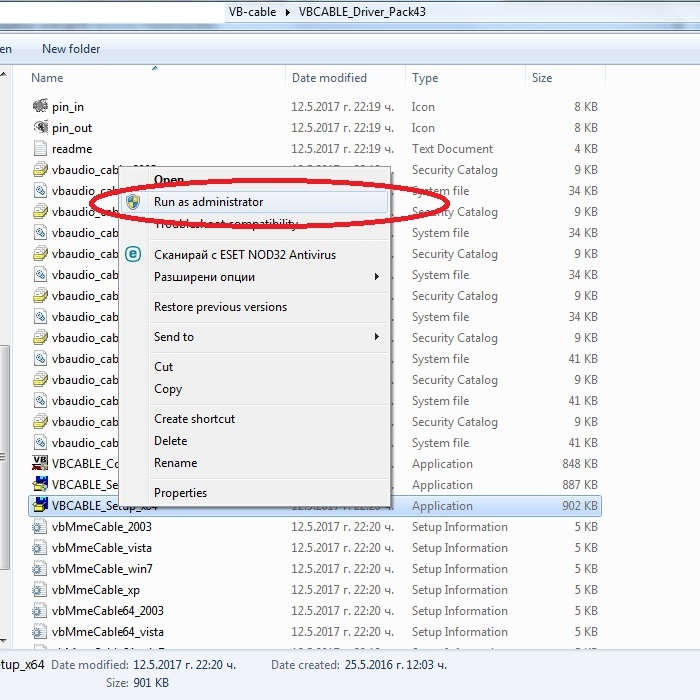Screen dimensions: 700x700
Task: Click the navigation pane scrollbar up arrow
Action: [3, 74]
